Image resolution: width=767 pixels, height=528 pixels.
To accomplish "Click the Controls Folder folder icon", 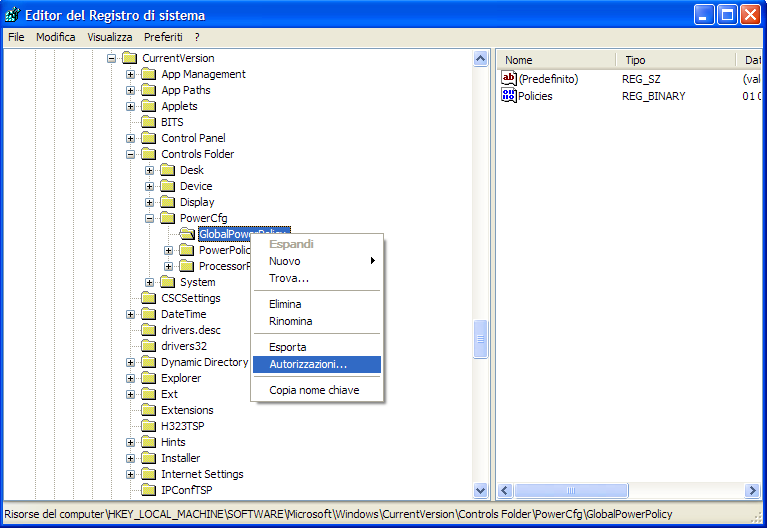I will [149, 154].
